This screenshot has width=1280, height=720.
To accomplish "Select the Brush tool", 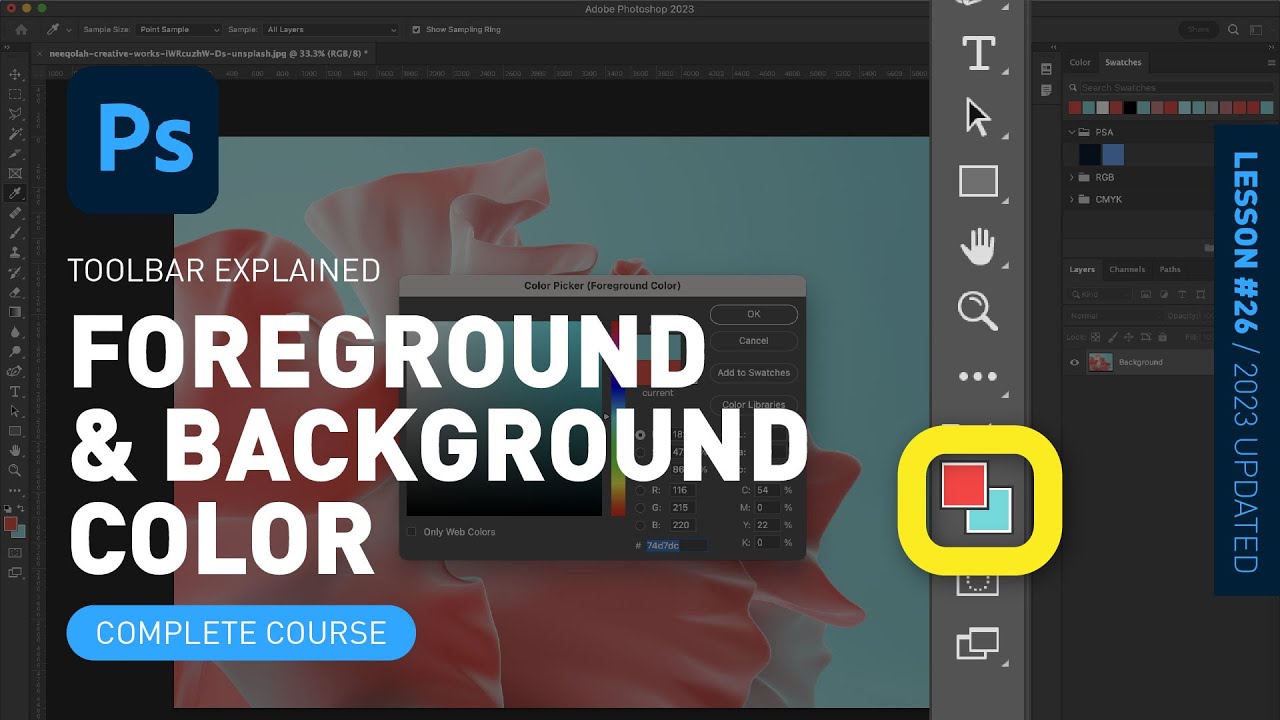I will pos(15,233).
